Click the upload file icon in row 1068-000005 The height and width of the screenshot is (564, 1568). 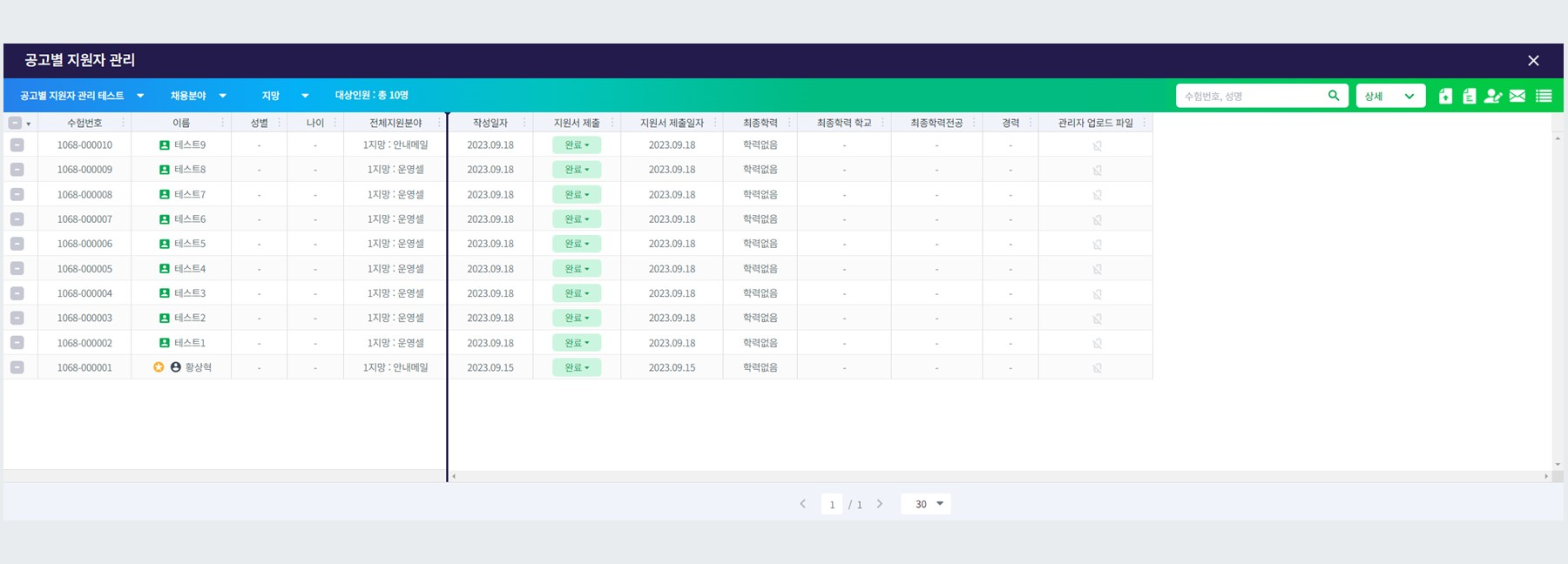tap(1098, 269)
